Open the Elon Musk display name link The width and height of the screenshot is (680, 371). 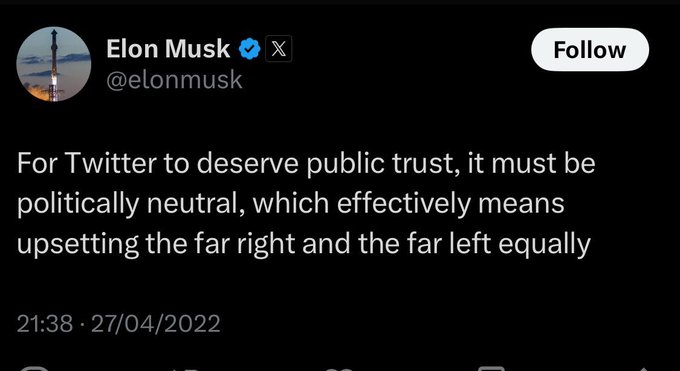pyautogui.click(x=168, y=49)
